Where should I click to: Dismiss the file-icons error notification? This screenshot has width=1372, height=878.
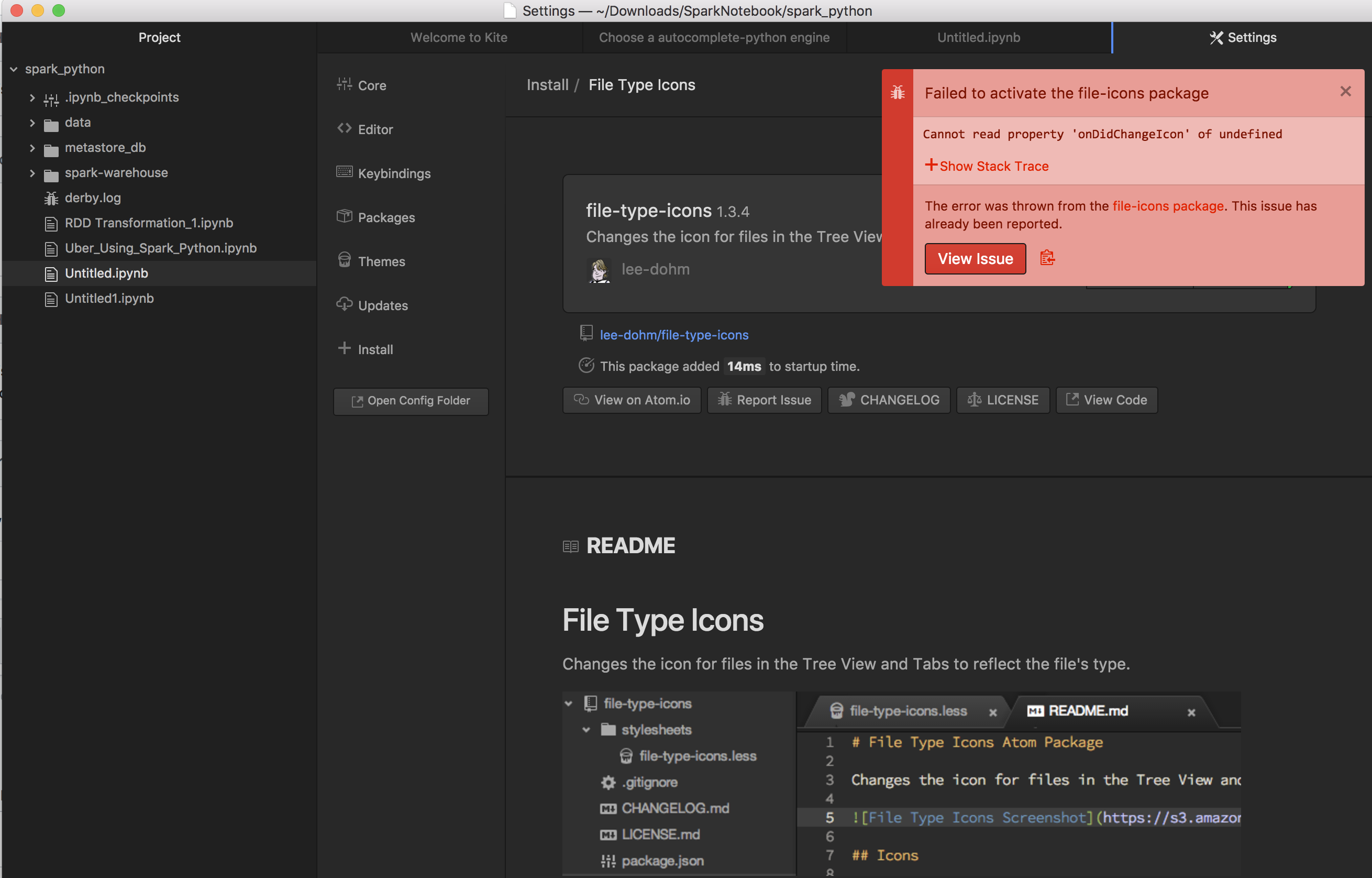1345,91
